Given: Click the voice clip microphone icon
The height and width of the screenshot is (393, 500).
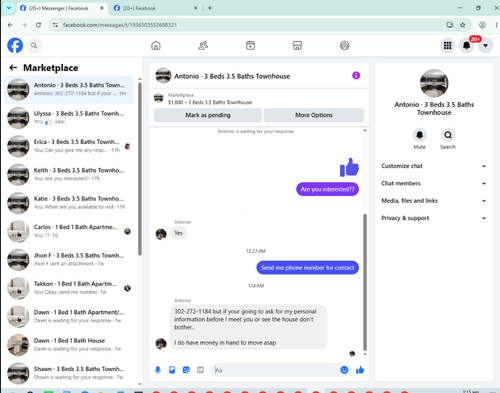Looking at the screenshot, I should [158, 370].
